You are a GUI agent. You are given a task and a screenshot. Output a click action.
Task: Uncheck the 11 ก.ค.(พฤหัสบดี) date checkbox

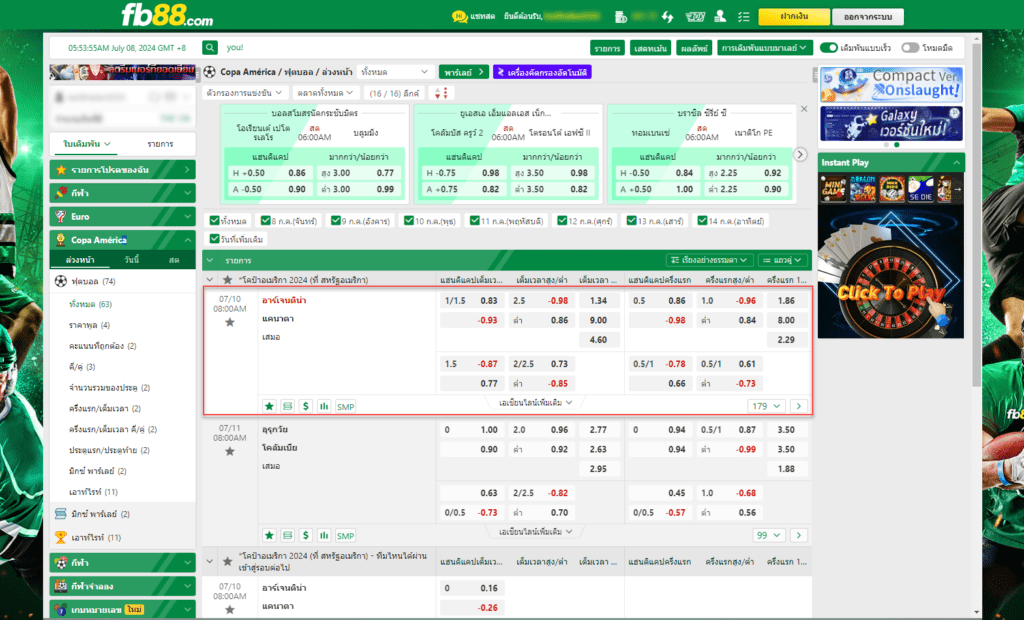[475, 221]
